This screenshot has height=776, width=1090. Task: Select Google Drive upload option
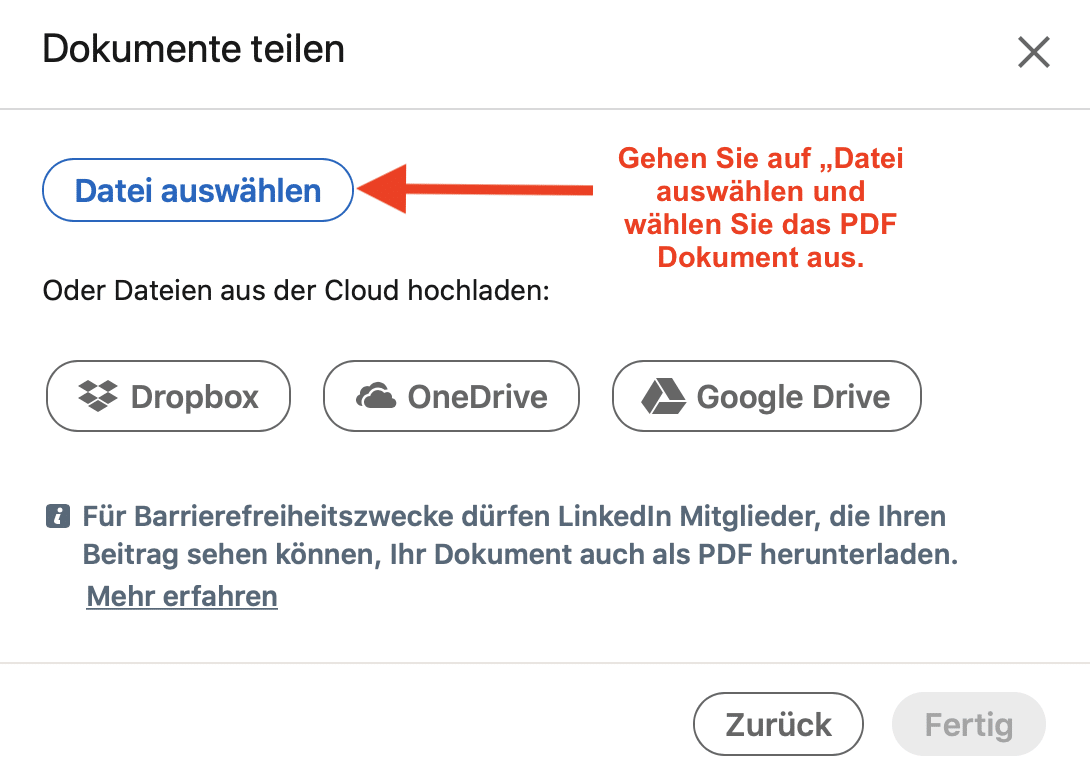(x=767, y=396)
